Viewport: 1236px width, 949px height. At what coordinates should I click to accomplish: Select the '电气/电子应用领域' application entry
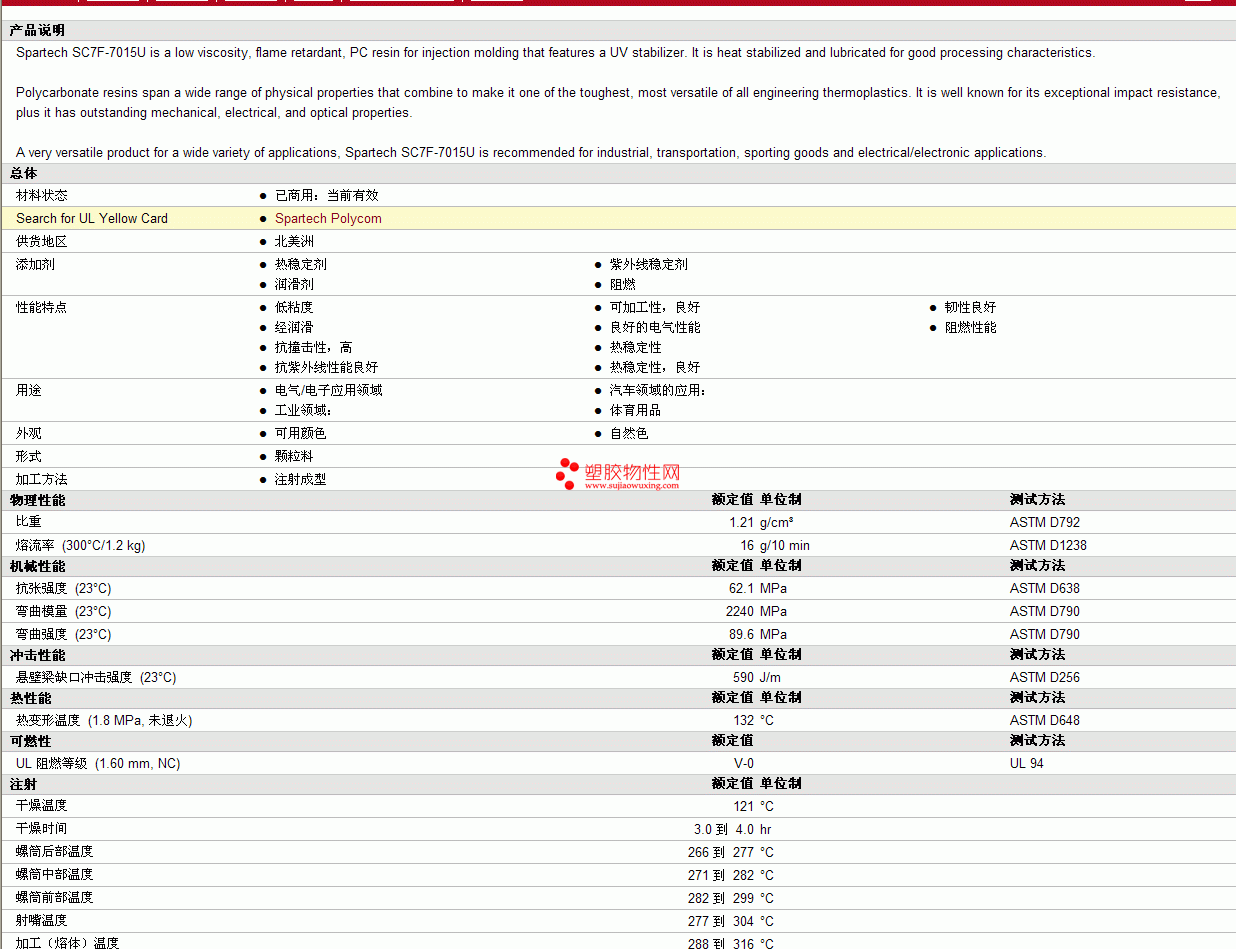tap(329, 390)
